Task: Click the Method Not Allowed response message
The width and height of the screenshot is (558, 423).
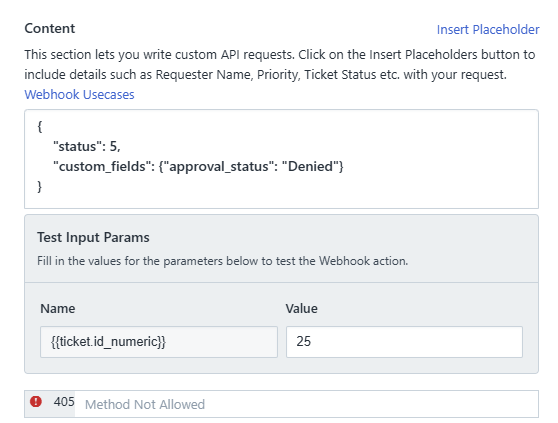Action: coord(145,405)
